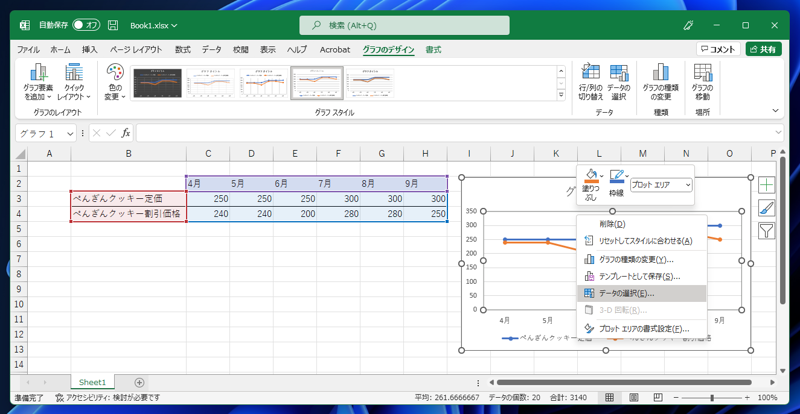Choose the third chart style thumbnail
Viewport: 800px width, 414px height.
(264, 83)
